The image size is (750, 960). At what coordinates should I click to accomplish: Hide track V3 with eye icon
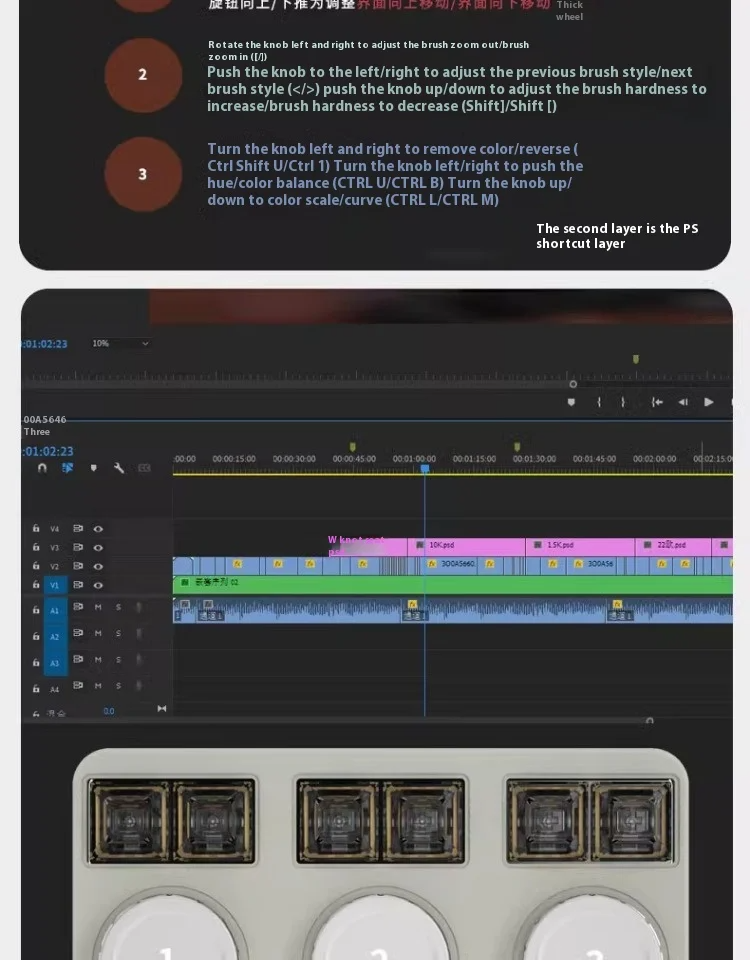click(98, 548)
